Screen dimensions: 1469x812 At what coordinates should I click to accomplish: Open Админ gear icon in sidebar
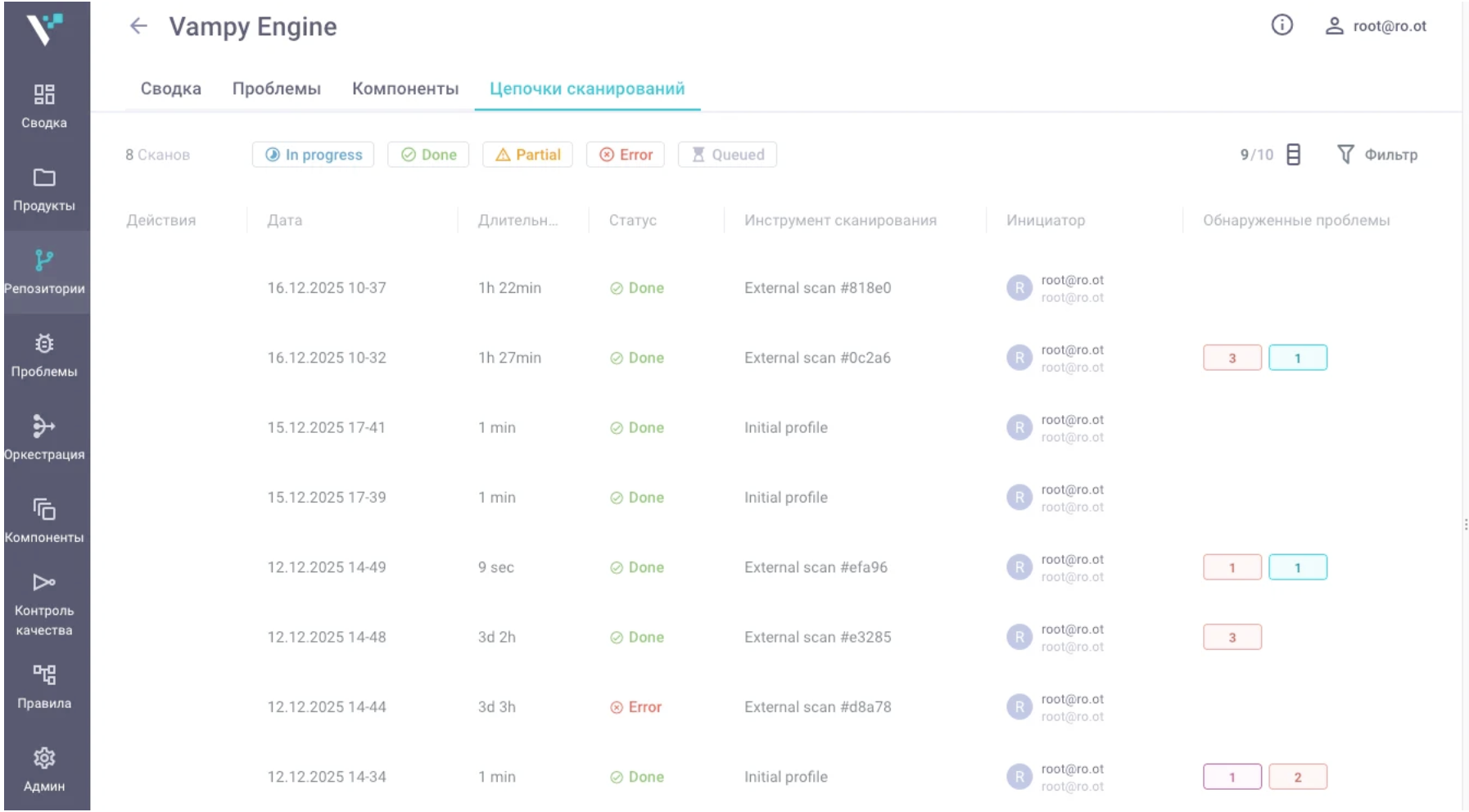point(44,758)
